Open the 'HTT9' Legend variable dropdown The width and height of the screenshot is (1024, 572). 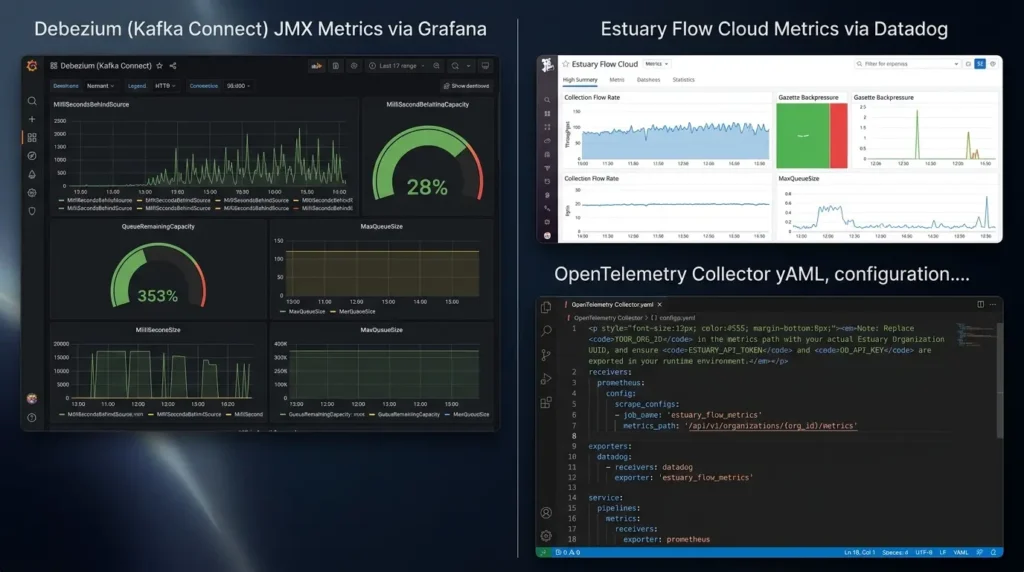pyautogui.click(x=165, y=86)
